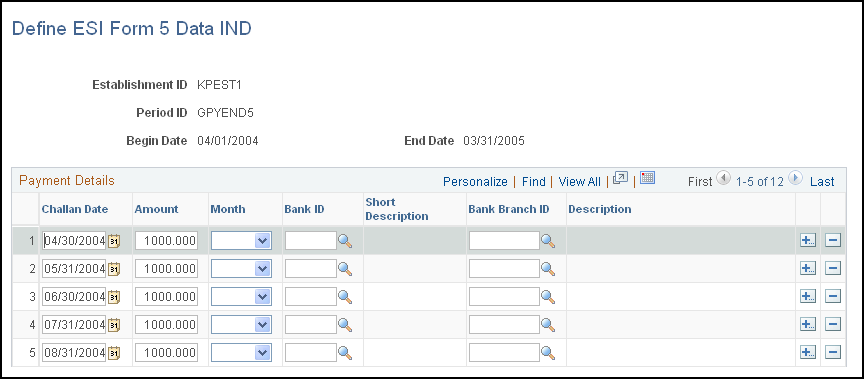The width and height of the screenshot is (864, 379).
Task: Look up Bank ID in row 1
Action: pos(345,241)
